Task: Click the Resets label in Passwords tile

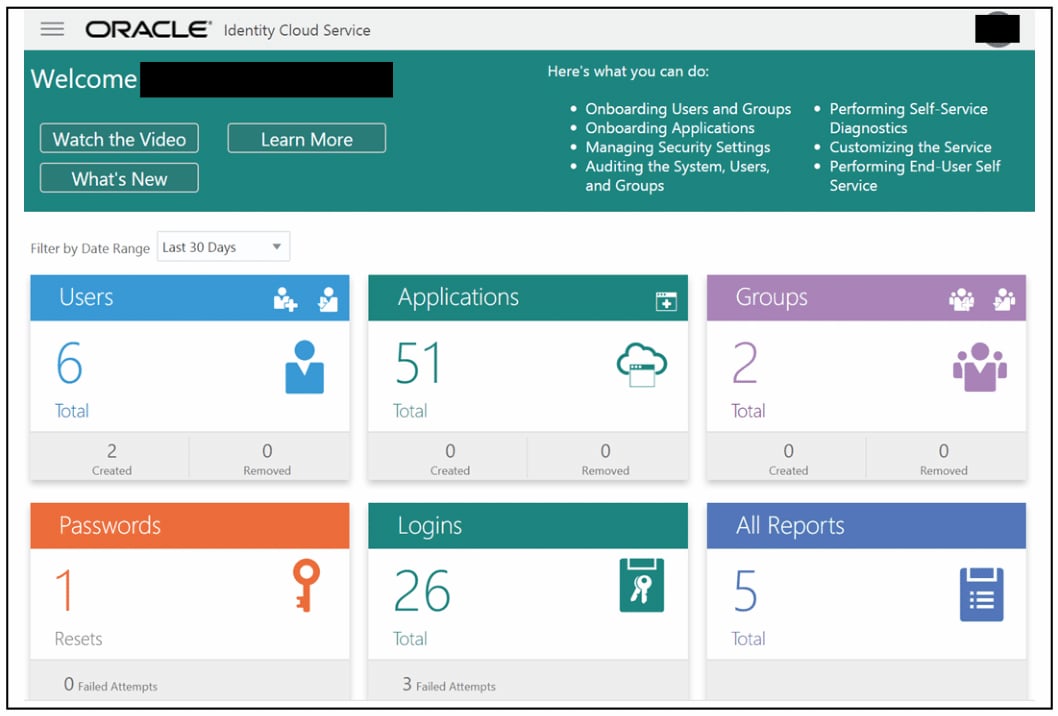Action: click(78, 638)
